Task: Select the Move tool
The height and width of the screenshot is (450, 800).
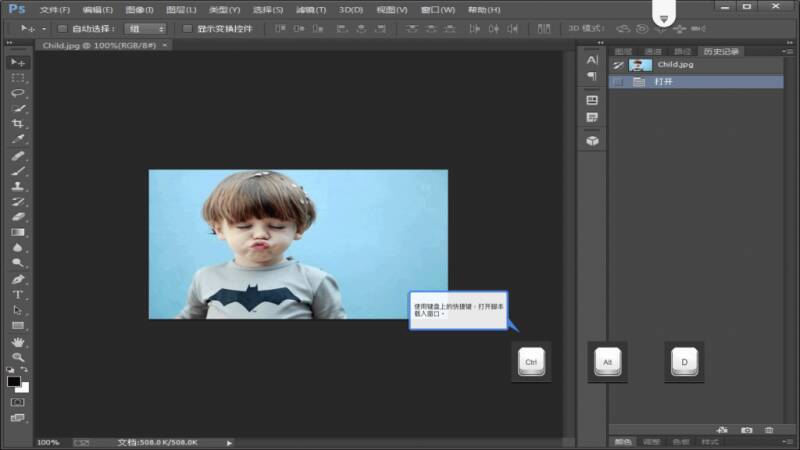Action: click(18, 62)
